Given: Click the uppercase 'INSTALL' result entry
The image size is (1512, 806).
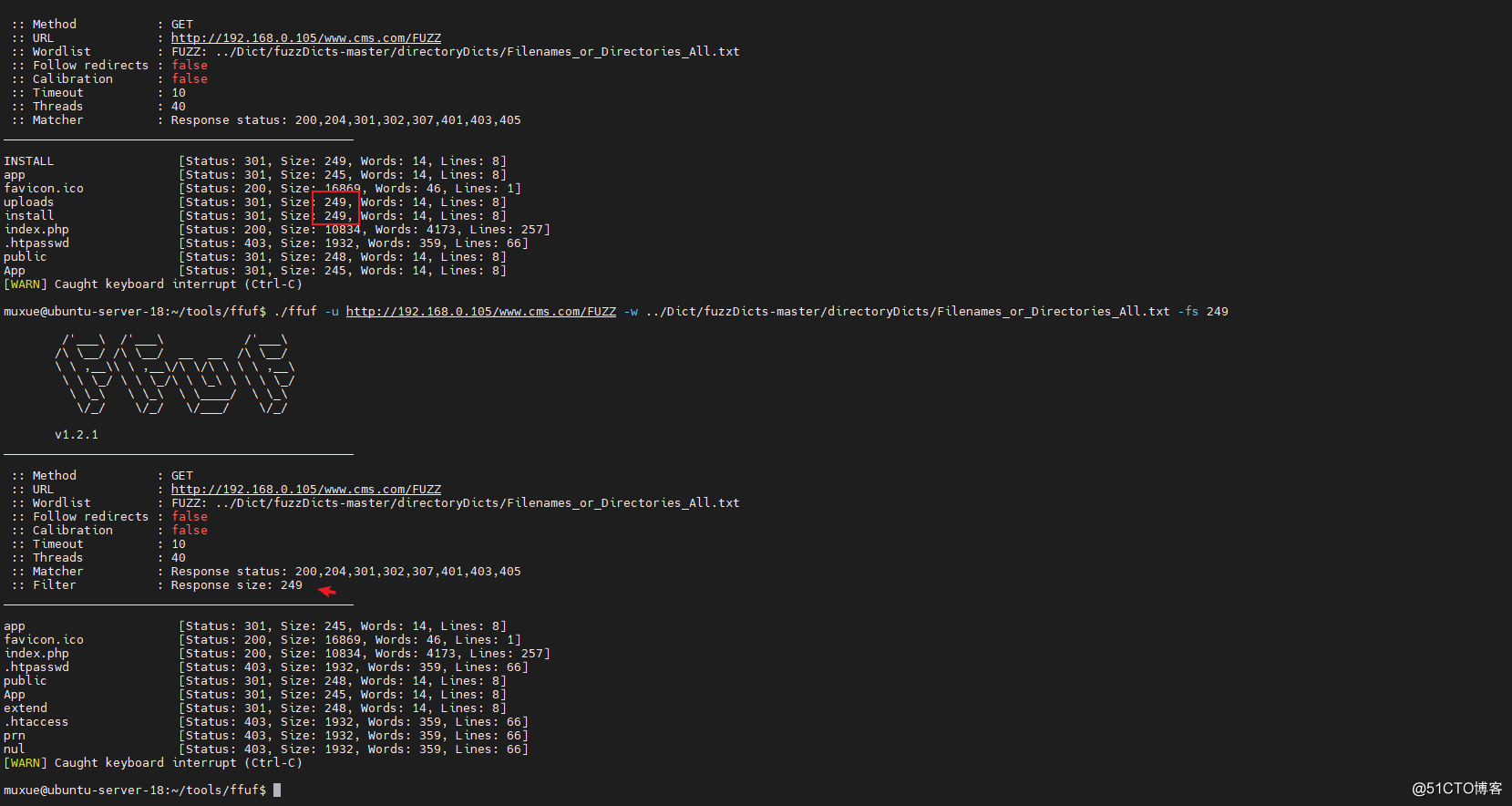Looking at the screenshot, I should (29, 161).
